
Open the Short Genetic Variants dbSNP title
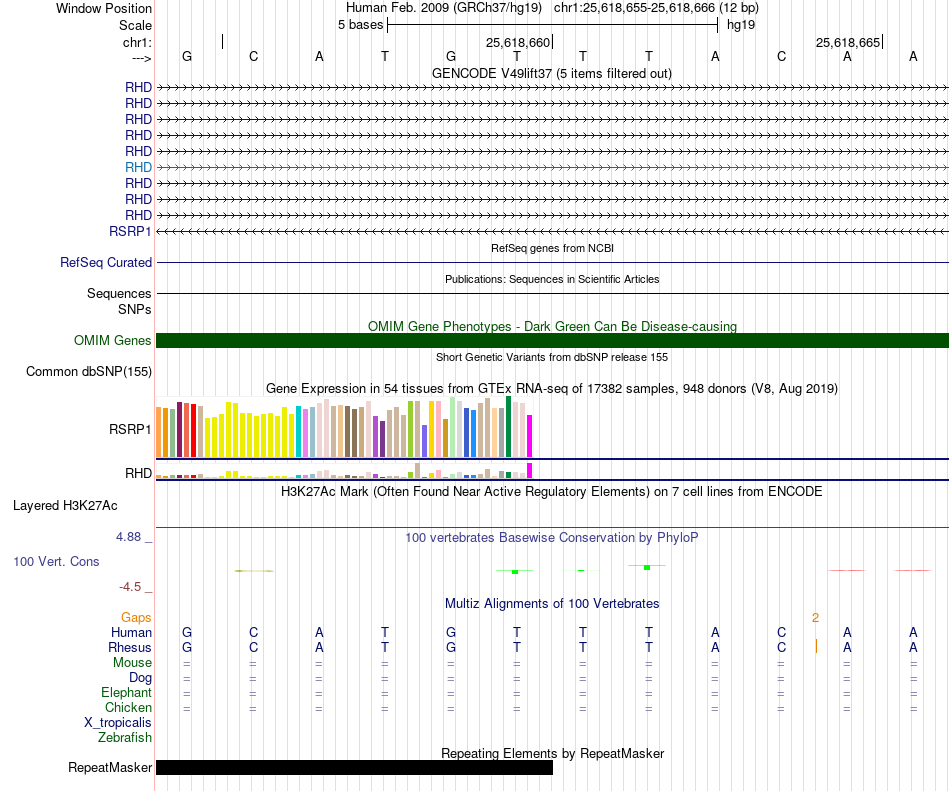click(x=552, y=357)
